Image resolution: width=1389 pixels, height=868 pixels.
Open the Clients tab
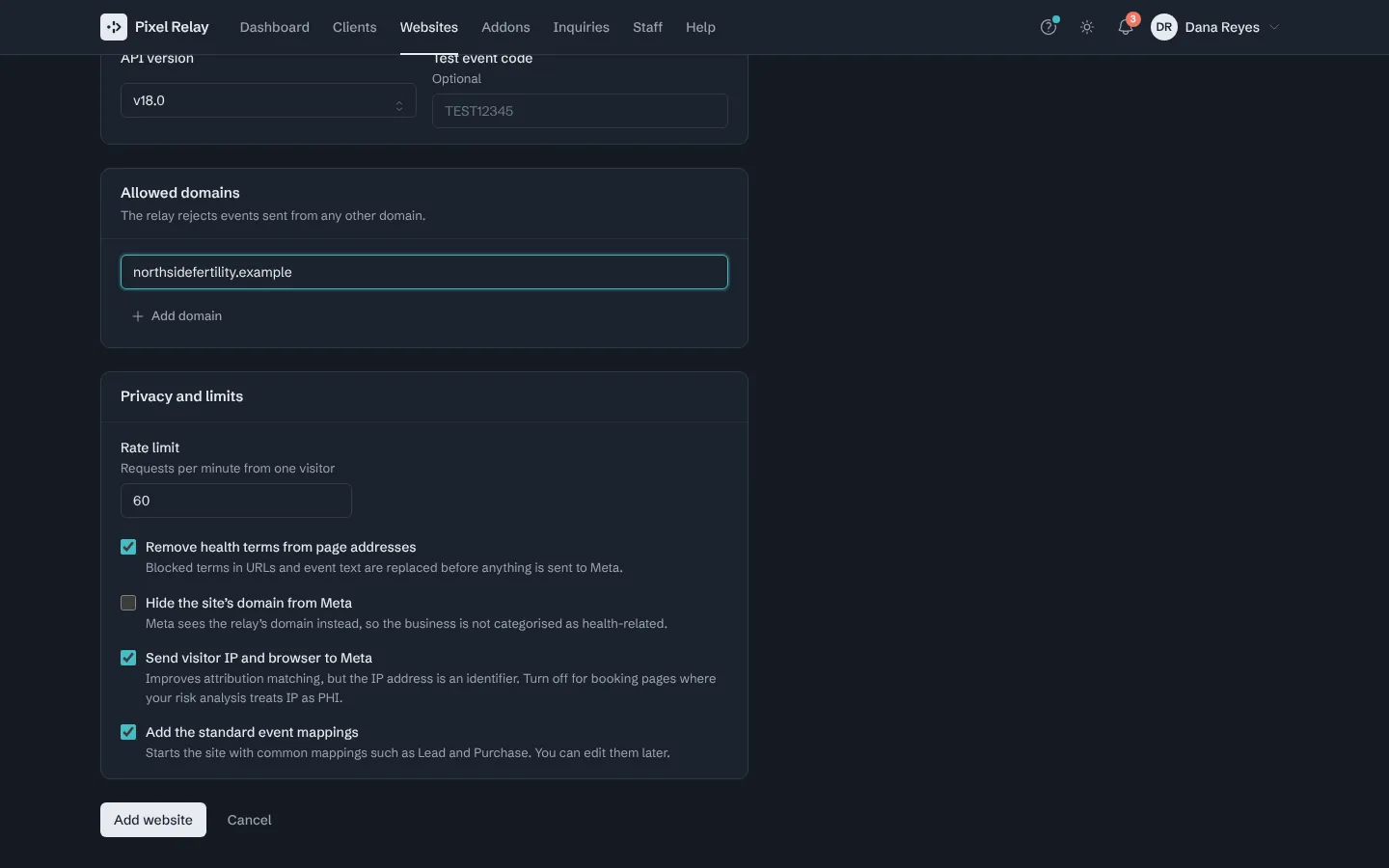355,27
